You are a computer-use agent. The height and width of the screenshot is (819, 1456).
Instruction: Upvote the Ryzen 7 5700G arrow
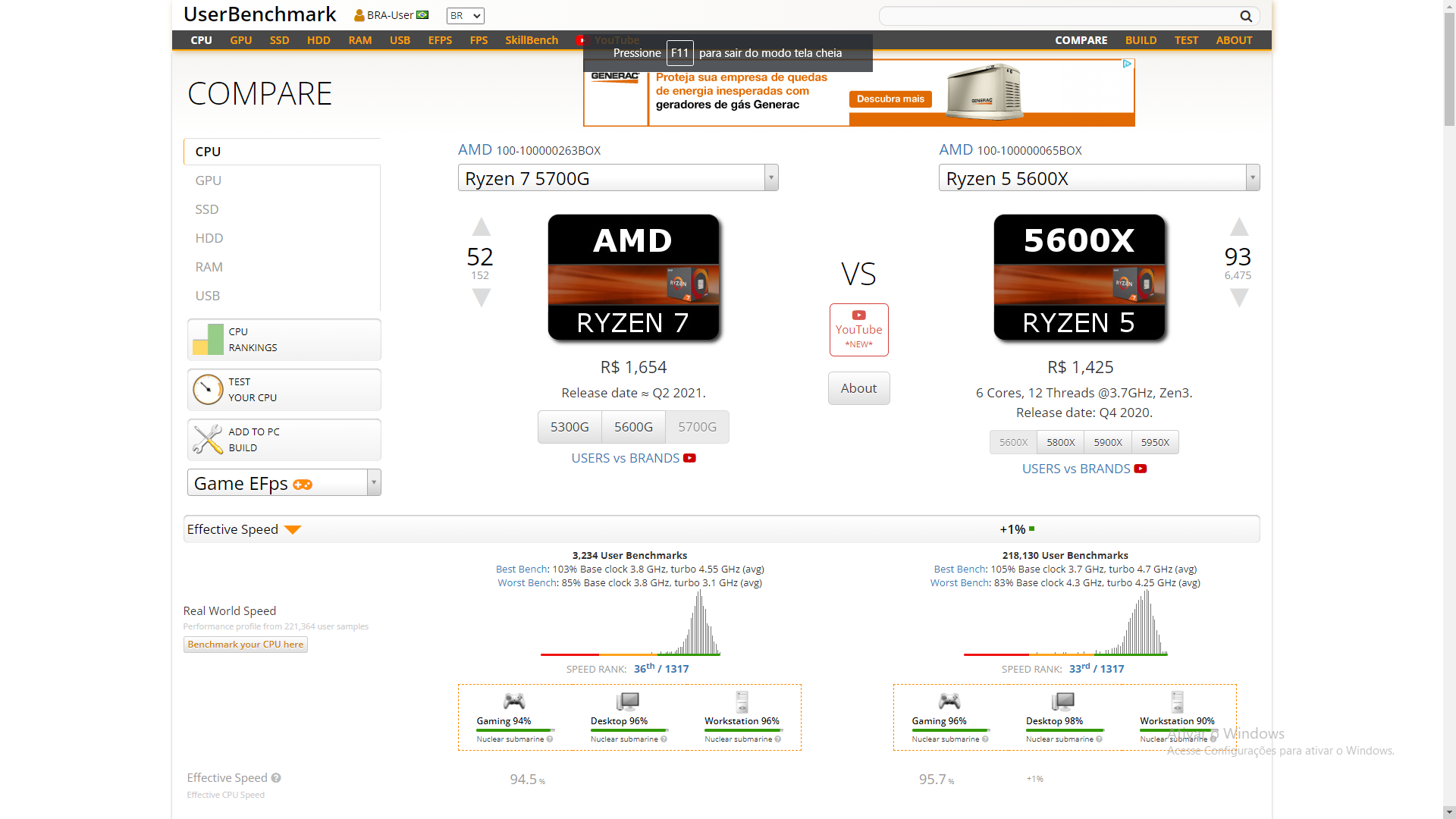[482, 227]
